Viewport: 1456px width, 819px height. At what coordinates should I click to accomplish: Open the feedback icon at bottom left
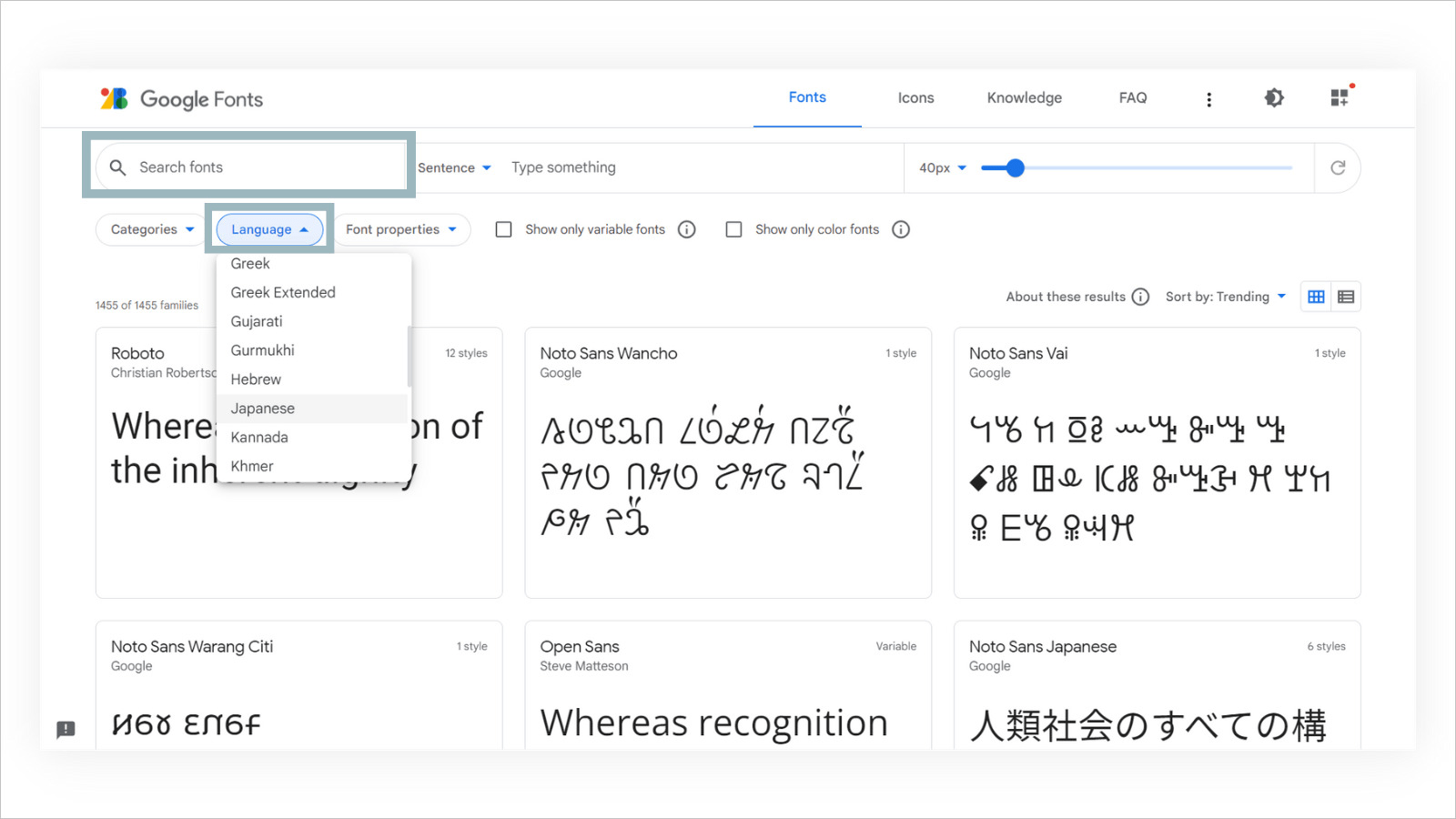[x=66, y=729]
